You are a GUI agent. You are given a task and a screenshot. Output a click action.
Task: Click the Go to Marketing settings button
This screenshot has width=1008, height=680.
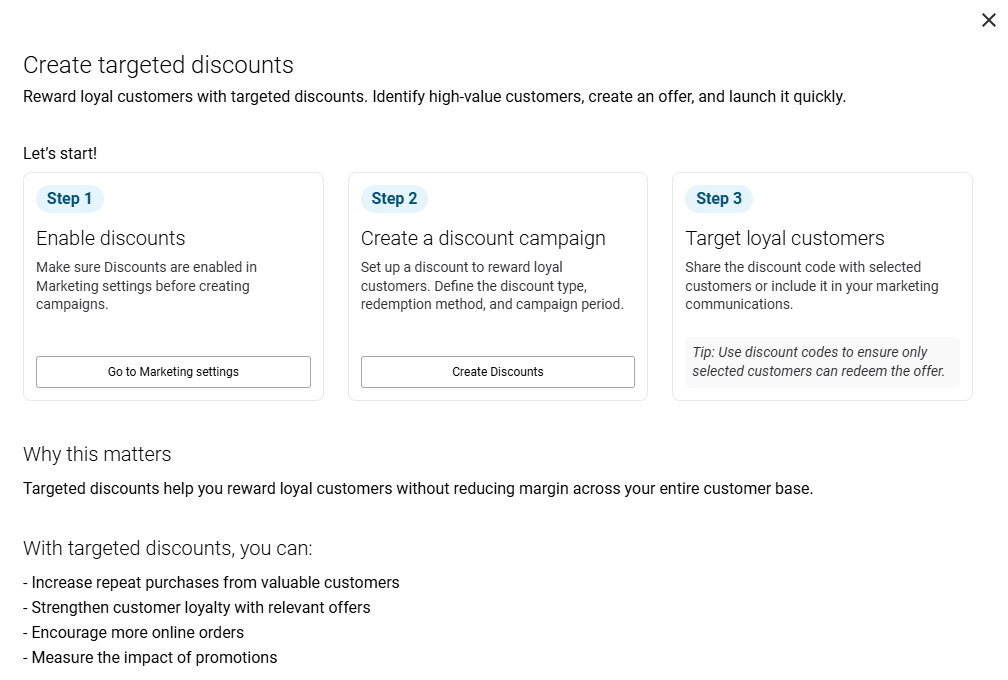[x=173, y=372]
